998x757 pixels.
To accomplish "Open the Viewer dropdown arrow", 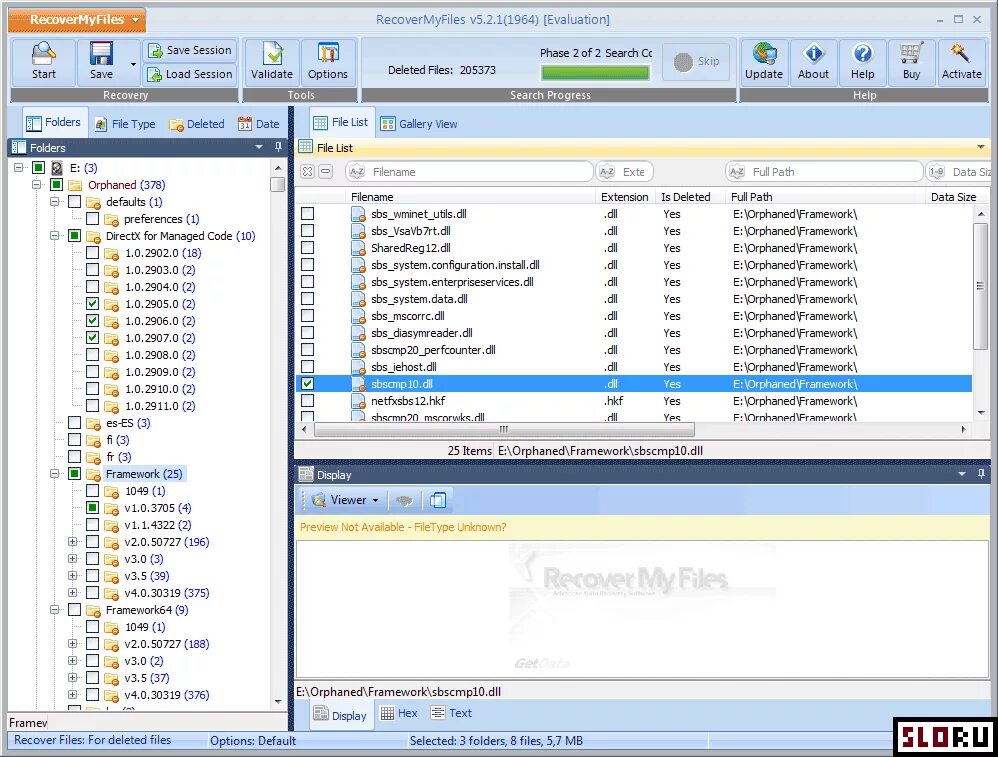I will click(376, 500).
